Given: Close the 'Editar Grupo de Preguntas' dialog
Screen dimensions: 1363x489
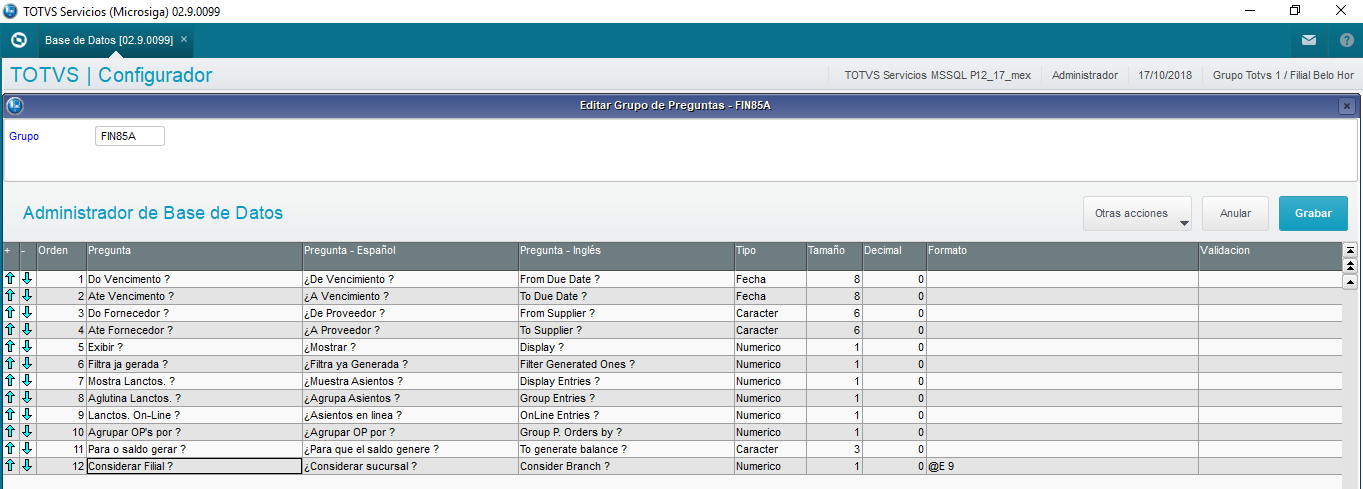Looking at the screenshot, I should pos(1347,106).
